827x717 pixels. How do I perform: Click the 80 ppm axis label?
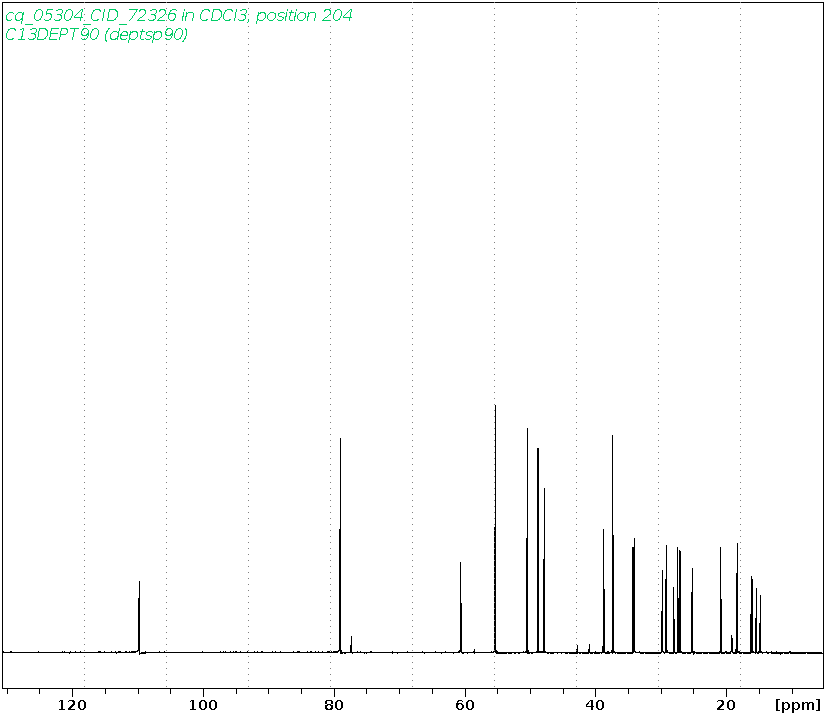pos(333,705)
